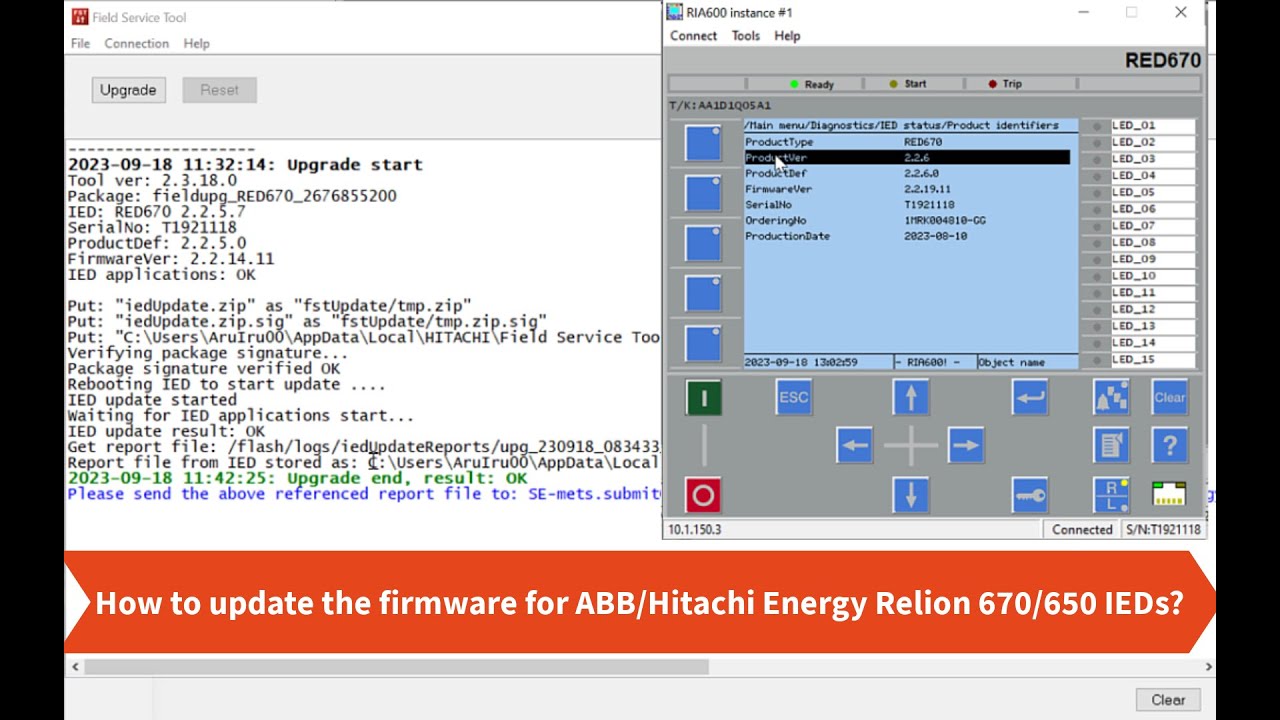
Task: Click the Clear button below the log
Action: (1168, 700)
